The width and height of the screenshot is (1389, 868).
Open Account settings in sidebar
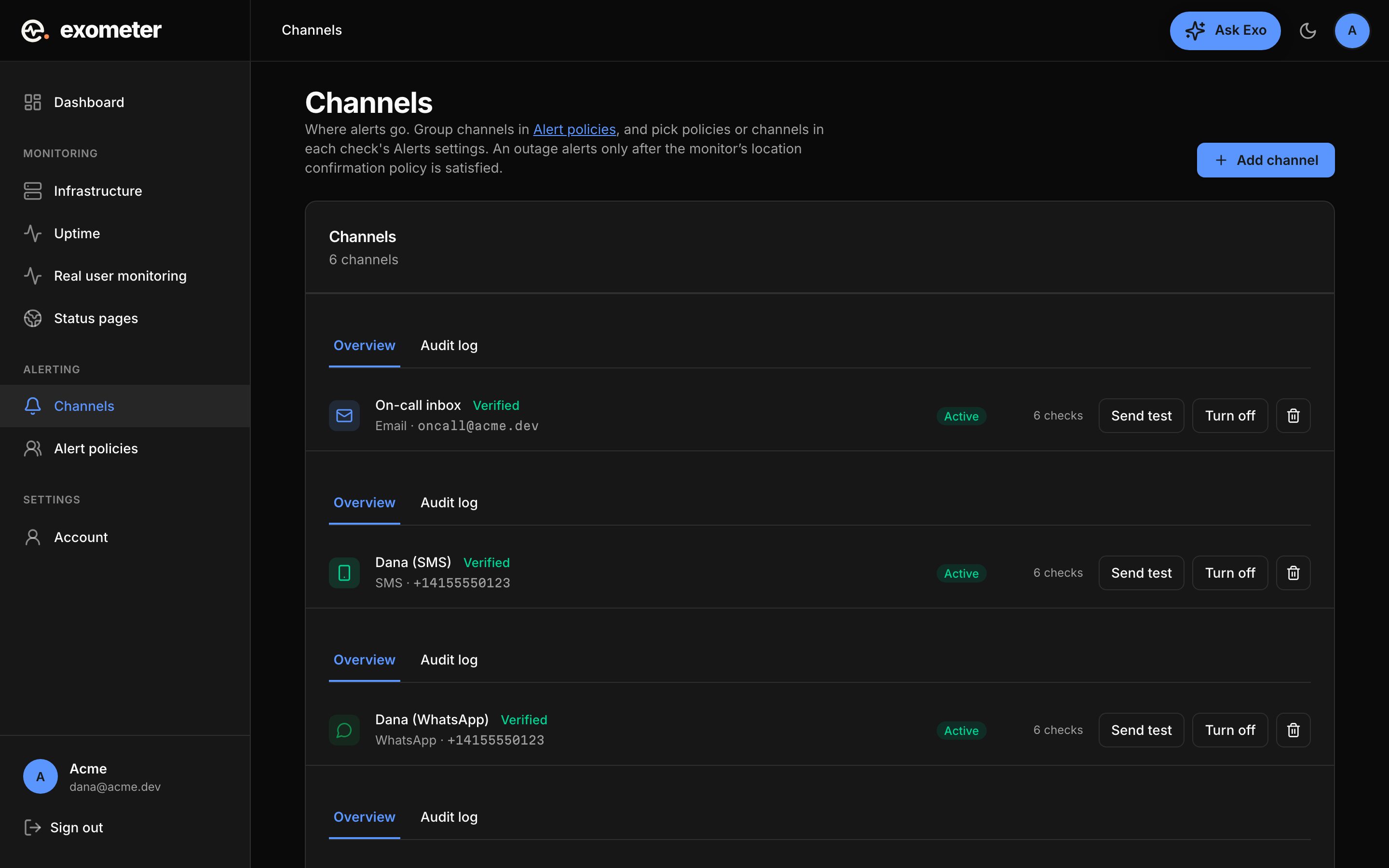coord(125,537)
